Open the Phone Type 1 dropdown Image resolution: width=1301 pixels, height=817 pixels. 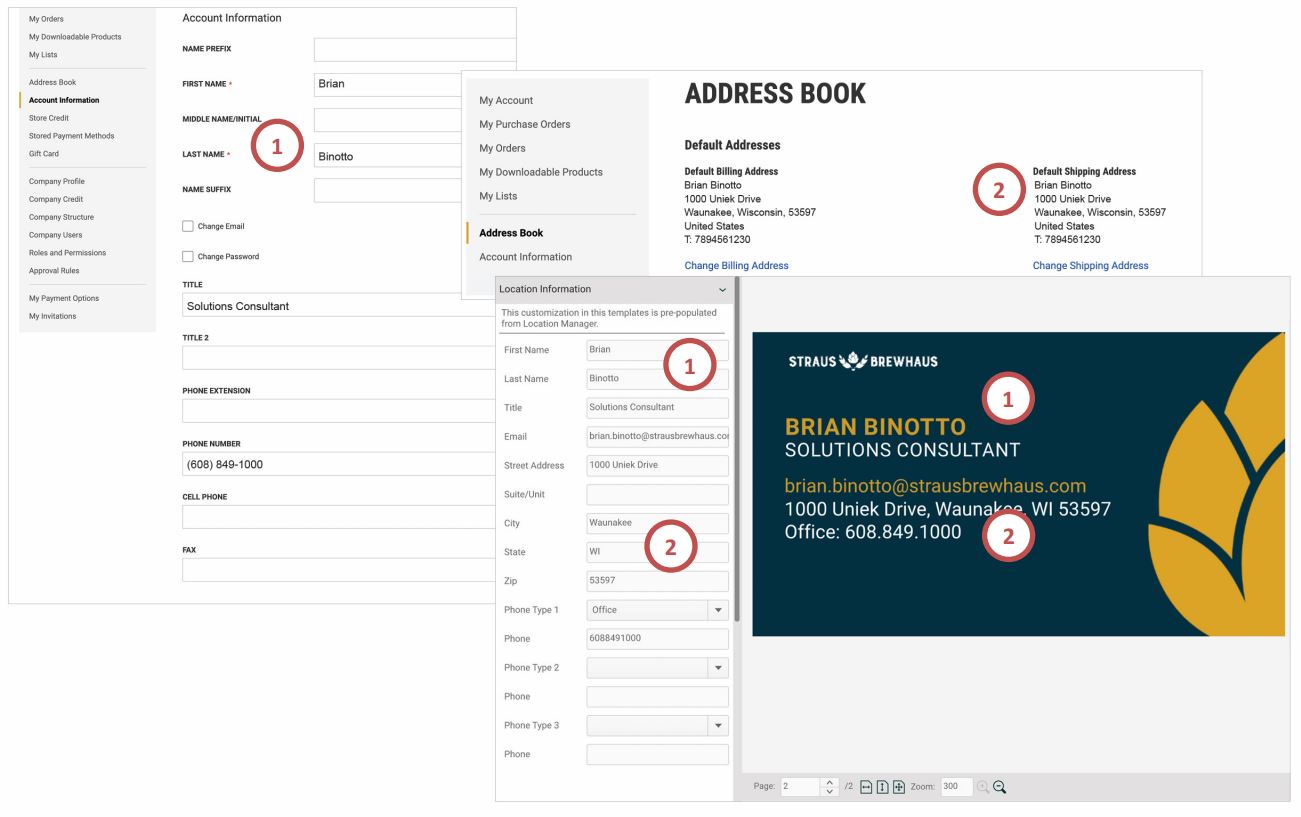click(x=717, y=610)
